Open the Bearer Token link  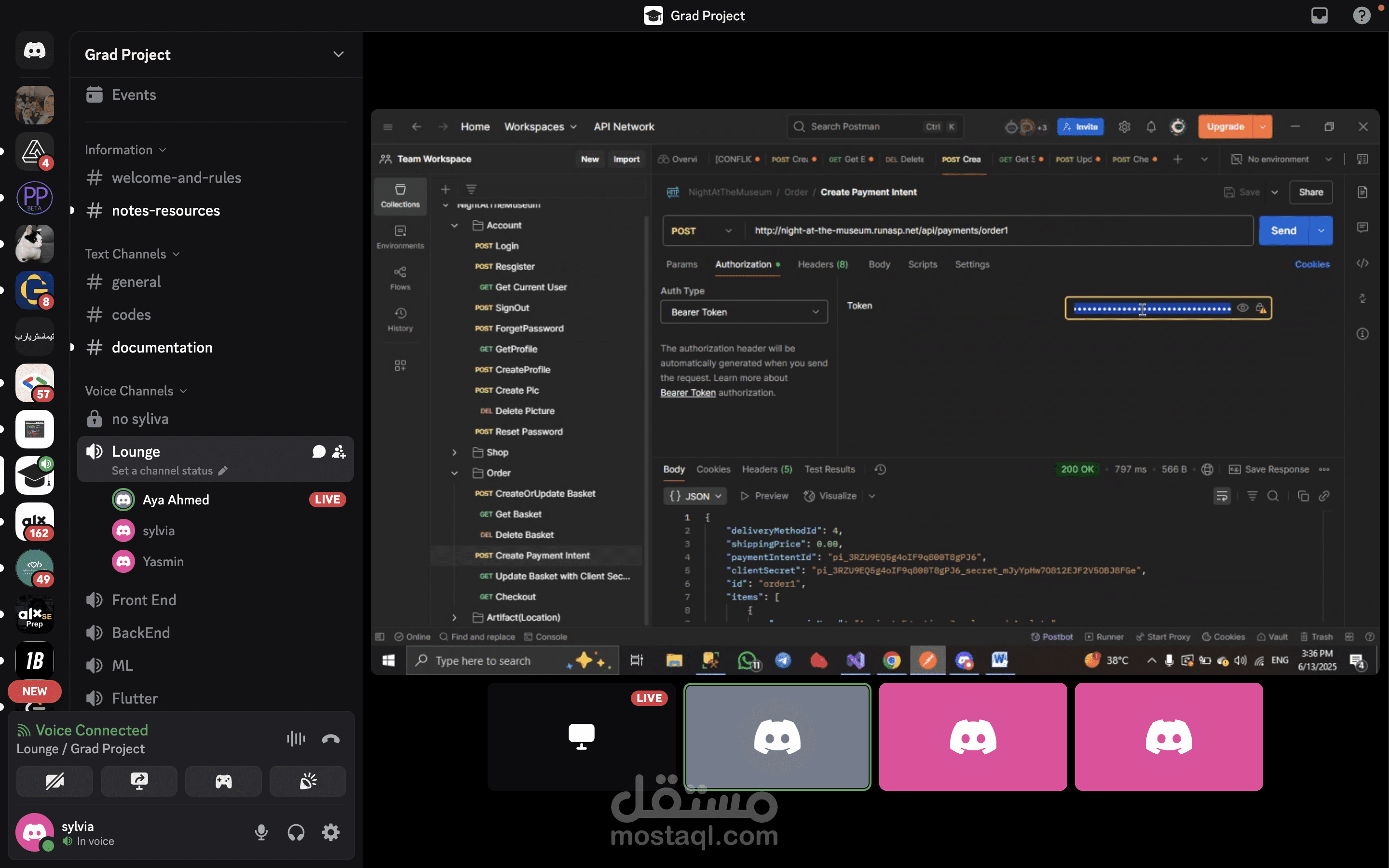688,393
